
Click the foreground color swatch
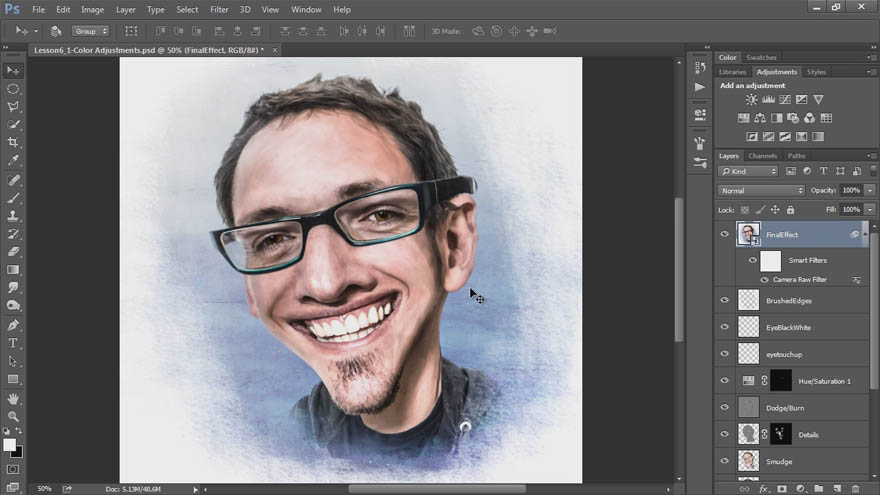[x=10, y=445]
